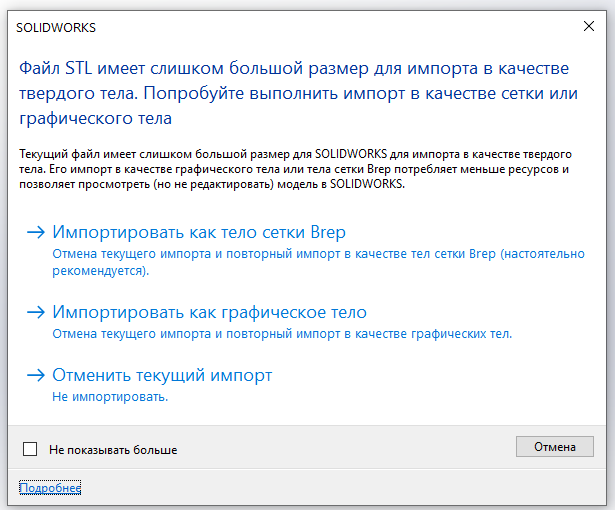Click the arrow icon beside Brep mesh import
Viewport: 615px width, 510px height.
click(37, 232)
